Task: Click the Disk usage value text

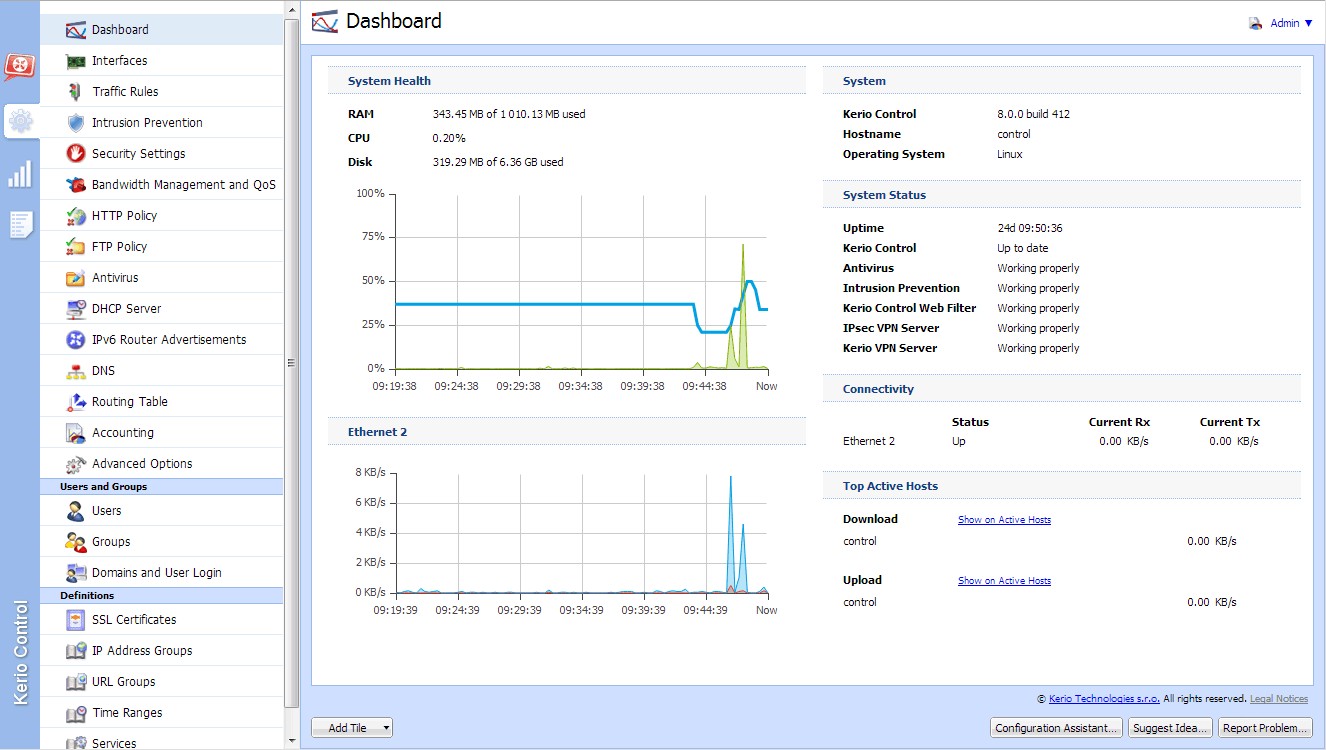Action: [498, 162]
